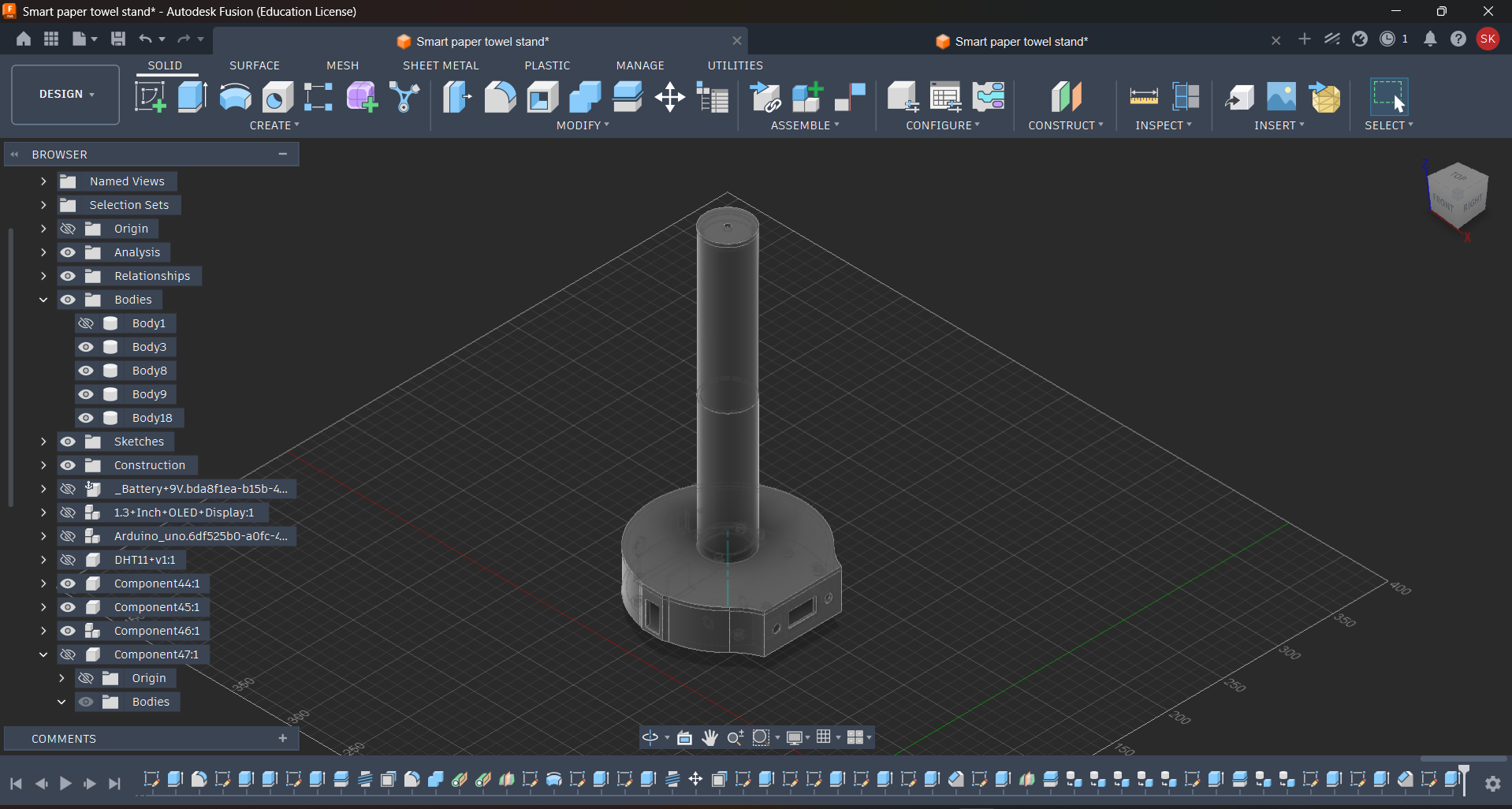Open the SK user profile button

(1488, 39)
